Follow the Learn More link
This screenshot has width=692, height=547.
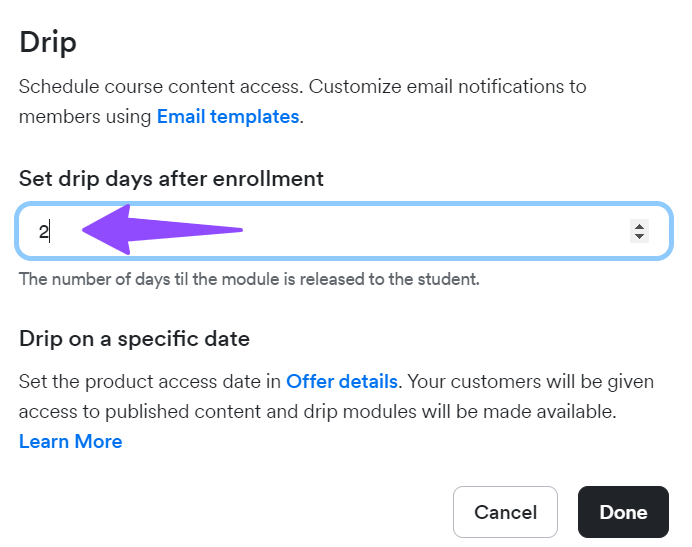point(71,441)
